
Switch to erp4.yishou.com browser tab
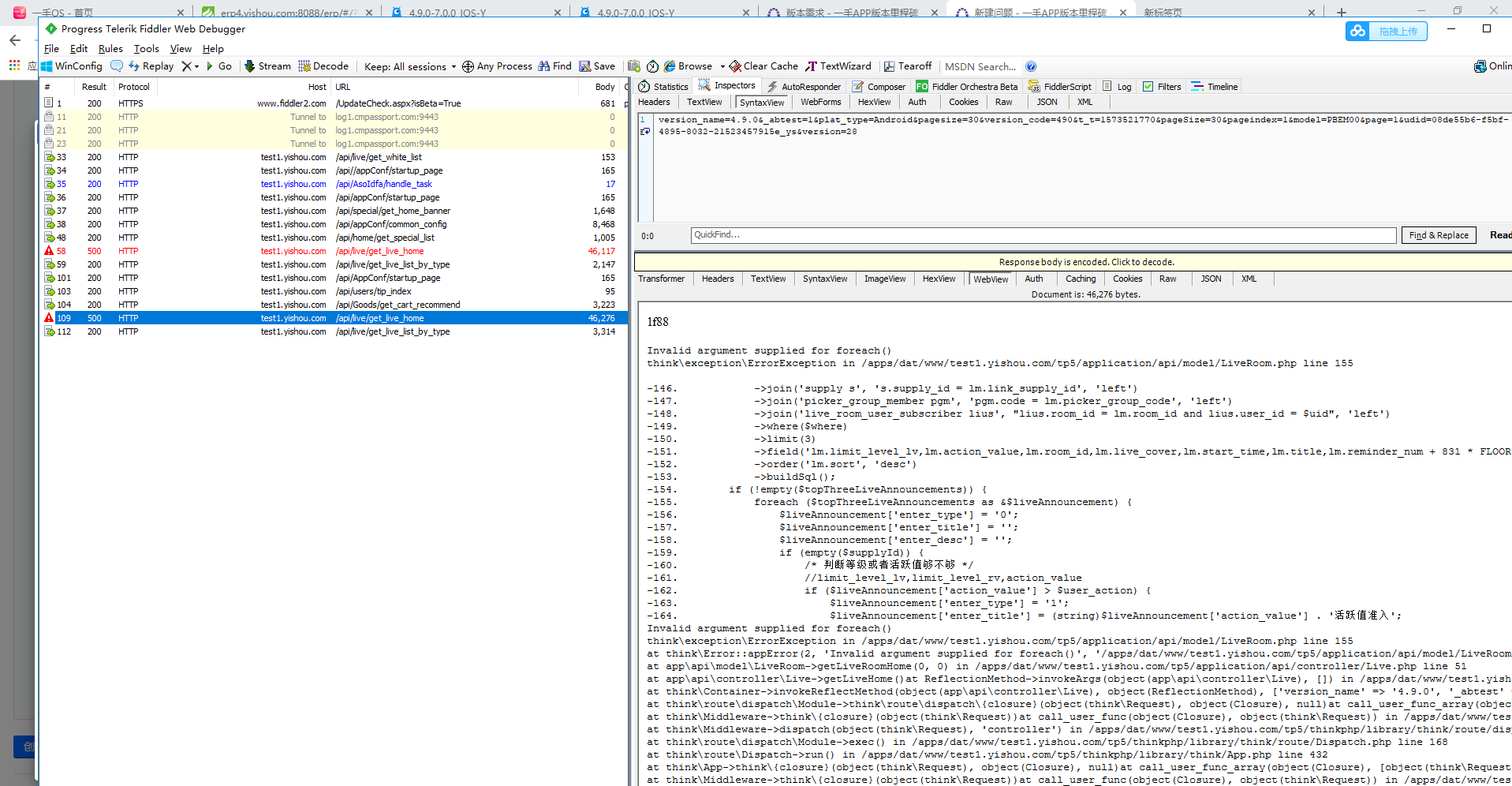pyautogui.click(x=288, y=13)
